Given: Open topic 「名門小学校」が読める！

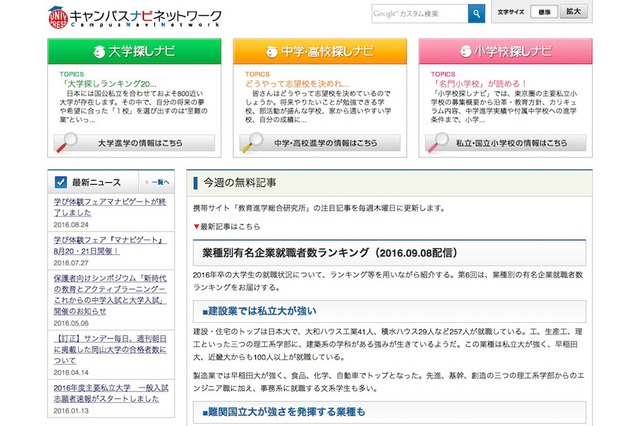Looking at the screenshot, I should 479,84.
